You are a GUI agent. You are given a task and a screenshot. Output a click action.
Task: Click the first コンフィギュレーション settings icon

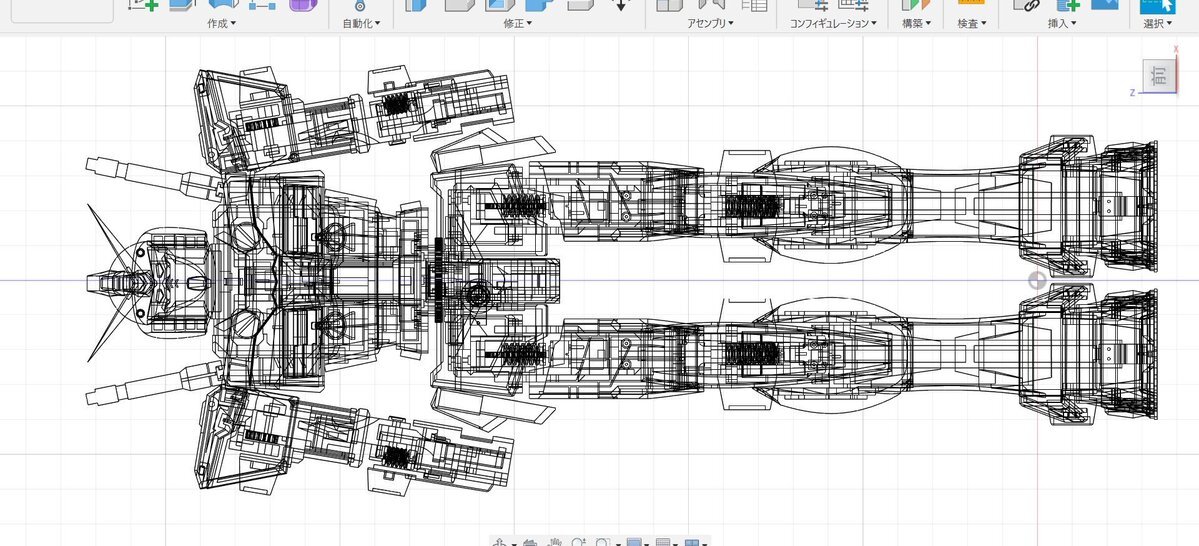click(812, 4)
